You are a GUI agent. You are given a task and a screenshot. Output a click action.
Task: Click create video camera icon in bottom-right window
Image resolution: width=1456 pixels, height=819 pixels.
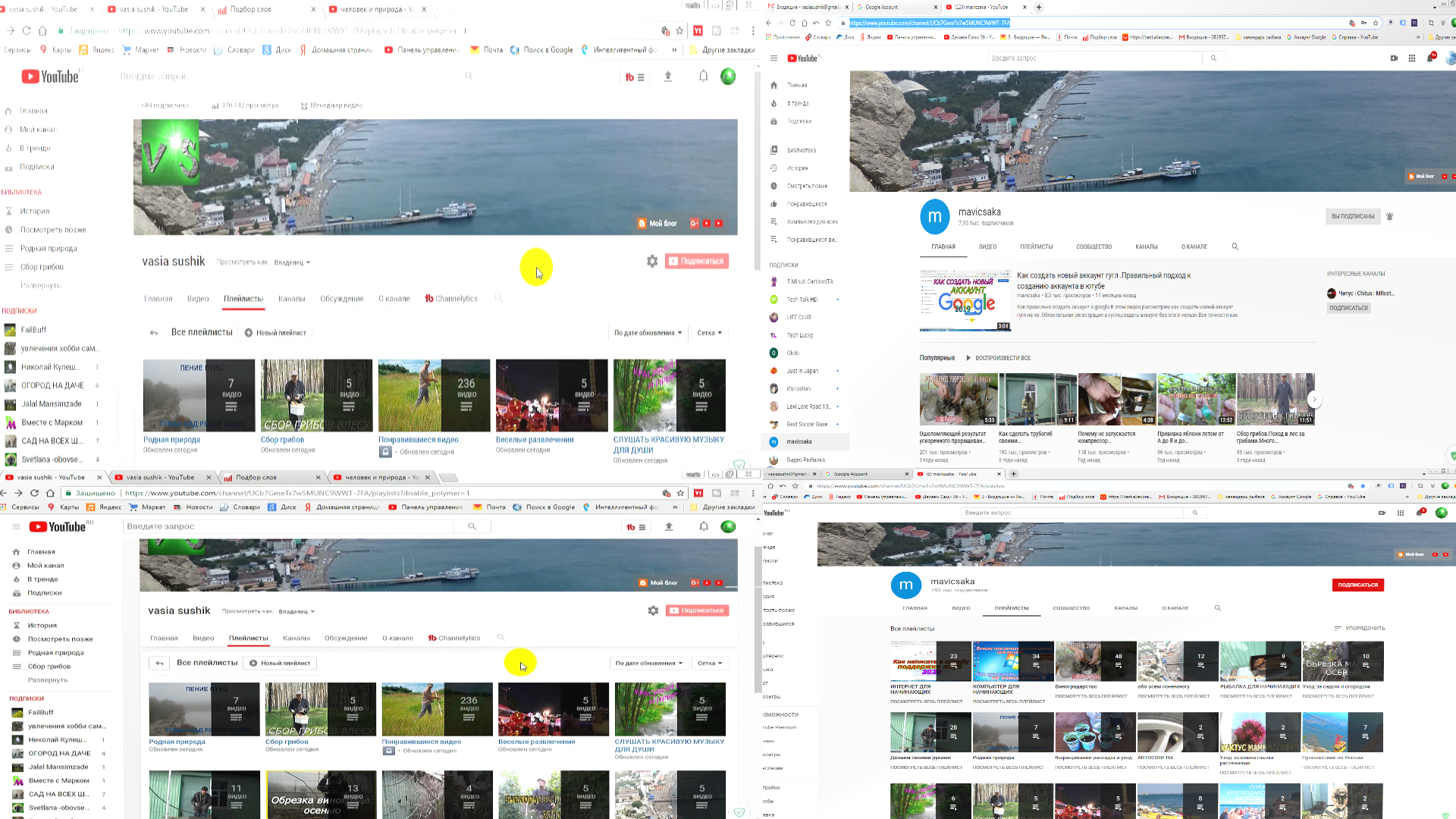(1380, 513)
